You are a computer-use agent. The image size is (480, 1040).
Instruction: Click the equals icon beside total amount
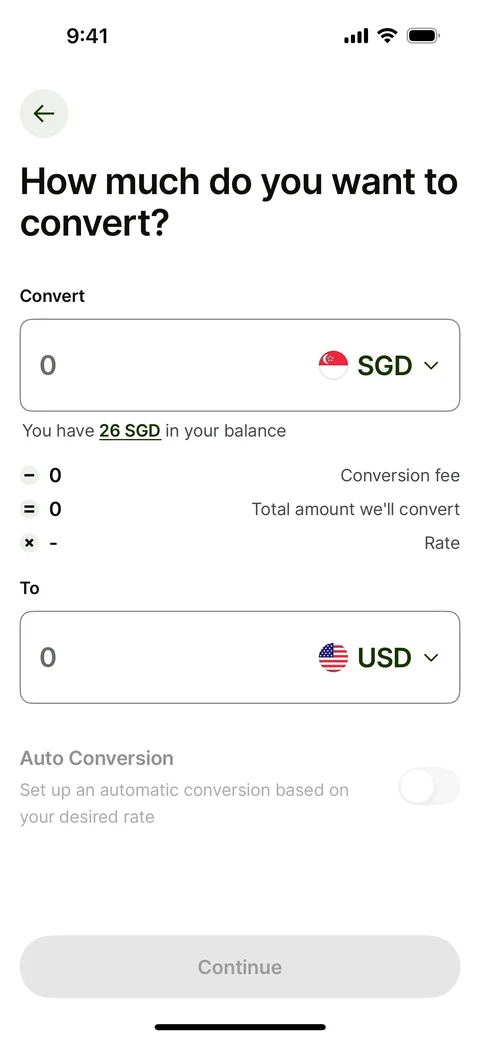pos(29,509)
